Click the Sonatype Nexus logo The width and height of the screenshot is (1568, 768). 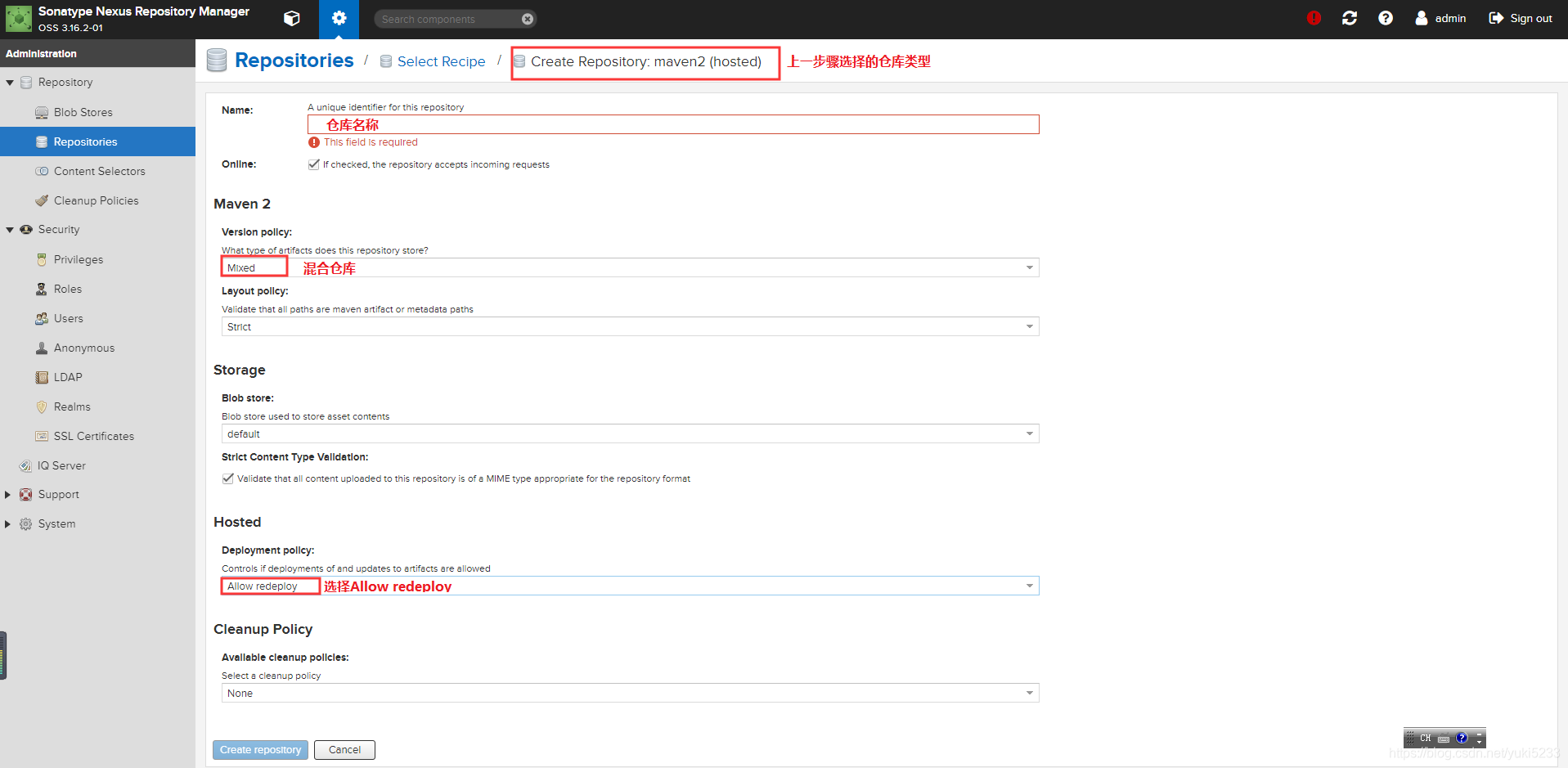point(19,19)
